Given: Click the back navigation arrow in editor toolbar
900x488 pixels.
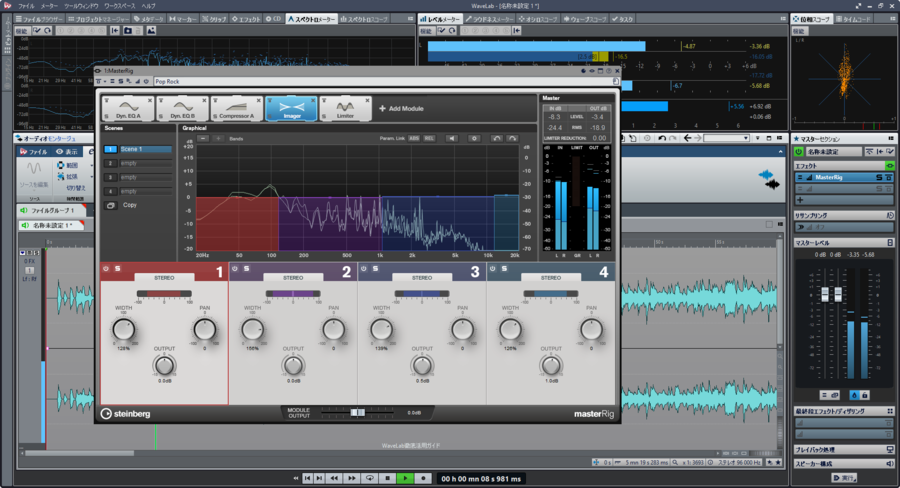Looking at the screenshot, I should pos(688,138).
